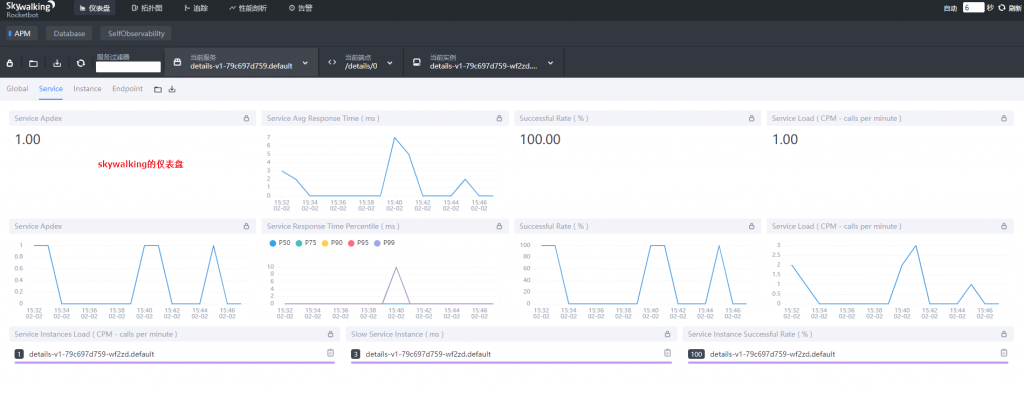Click the lock on the Service Apdex value panel
The height and width of the screenshot is (395, 1024).
coord(246,119)
